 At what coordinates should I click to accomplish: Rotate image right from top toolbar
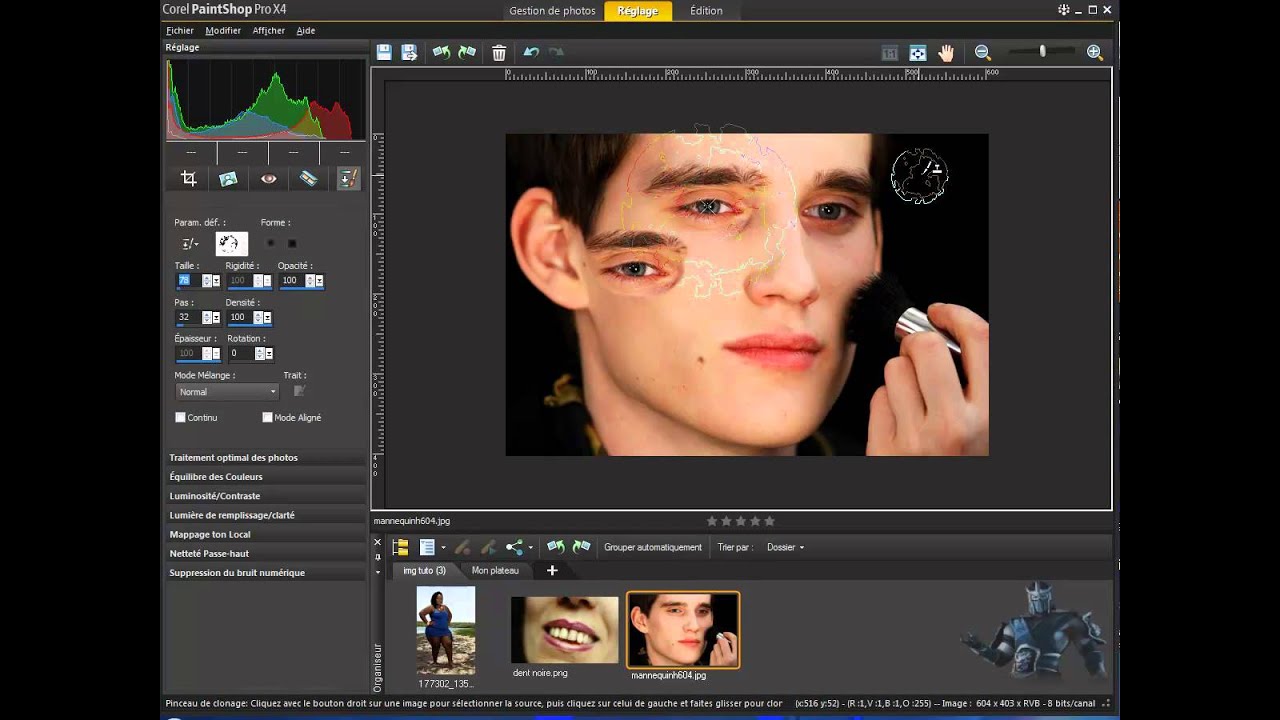[x=467, y=52]
